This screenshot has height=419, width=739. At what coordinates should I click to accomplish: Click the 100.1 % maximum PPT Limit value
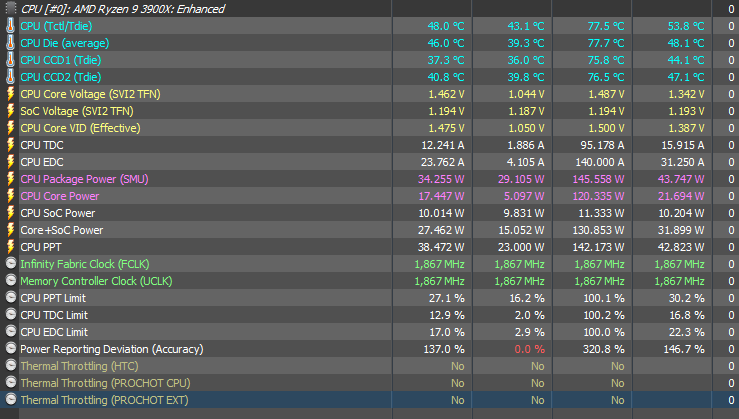click(605, 298)
